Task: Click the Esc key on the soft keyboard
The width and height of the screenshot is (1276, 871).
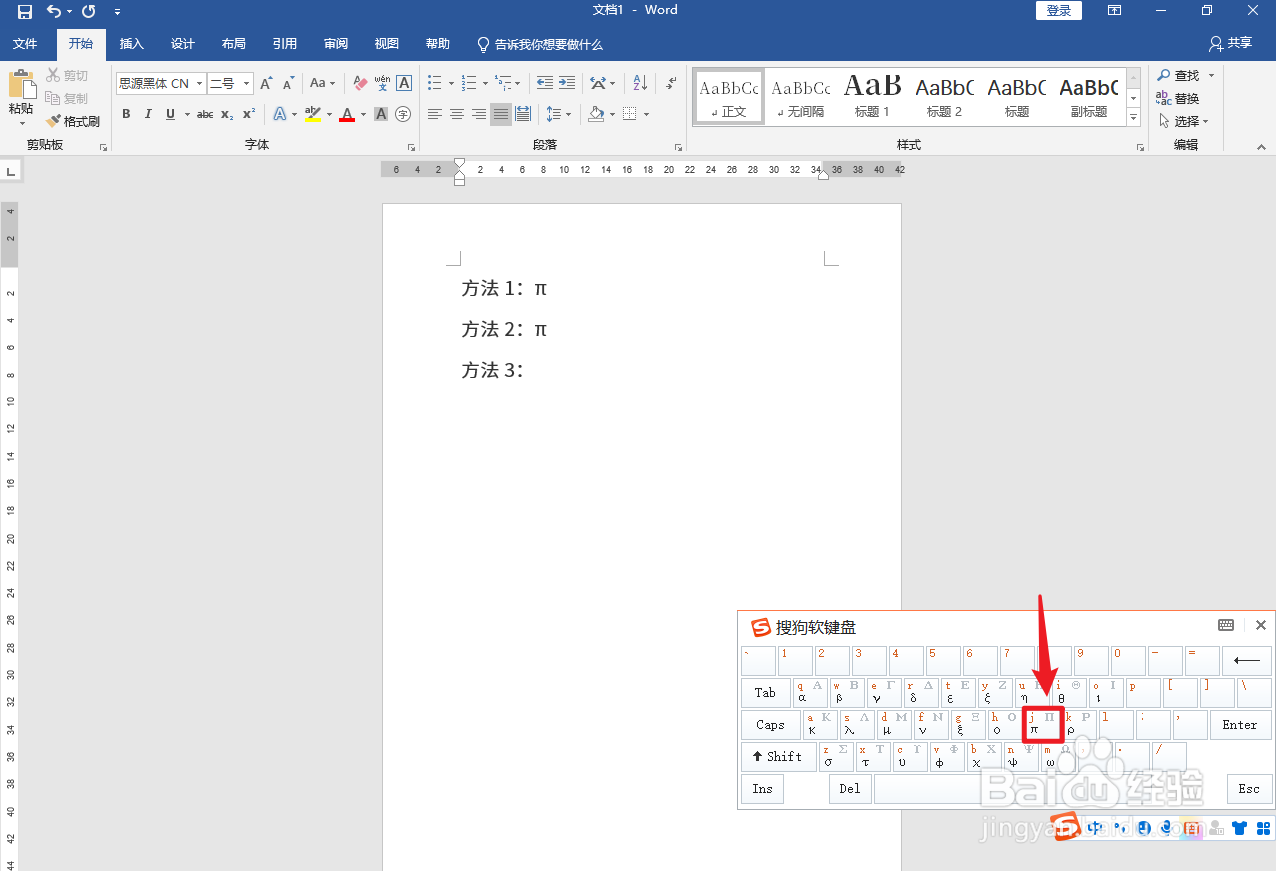Action: [x=1249, y=789]
